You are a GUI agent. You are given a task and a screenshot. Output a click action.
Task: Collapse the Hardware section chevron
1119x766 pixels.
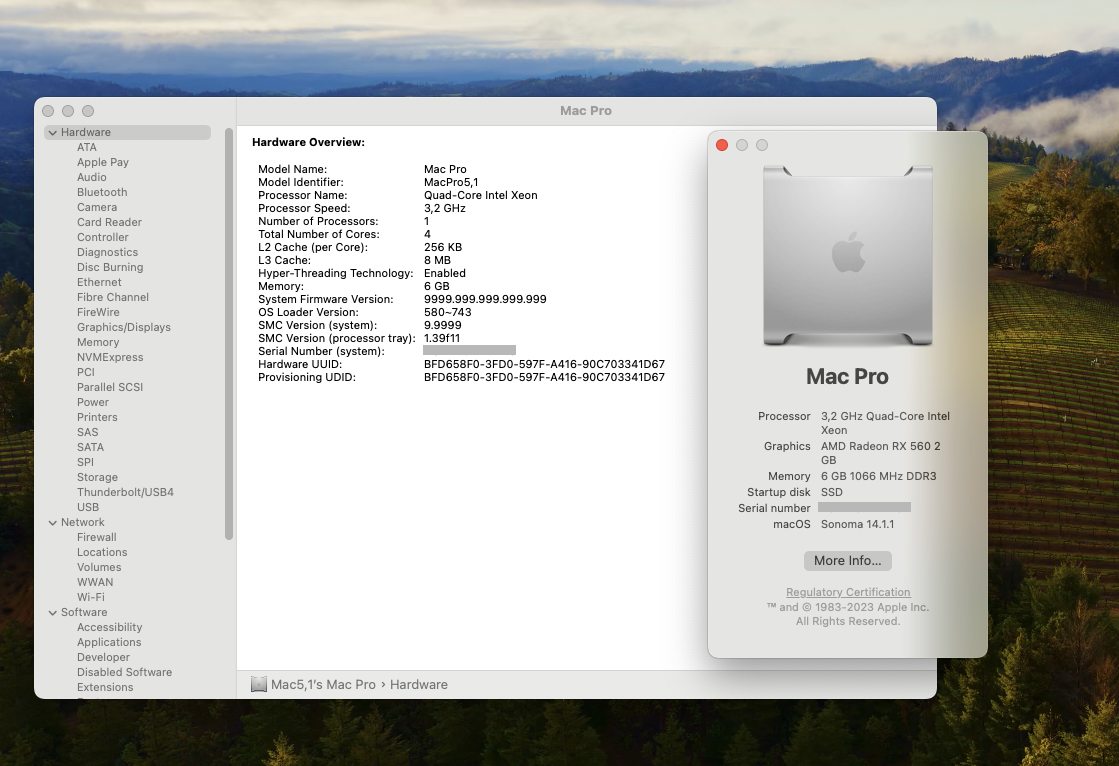53,133
